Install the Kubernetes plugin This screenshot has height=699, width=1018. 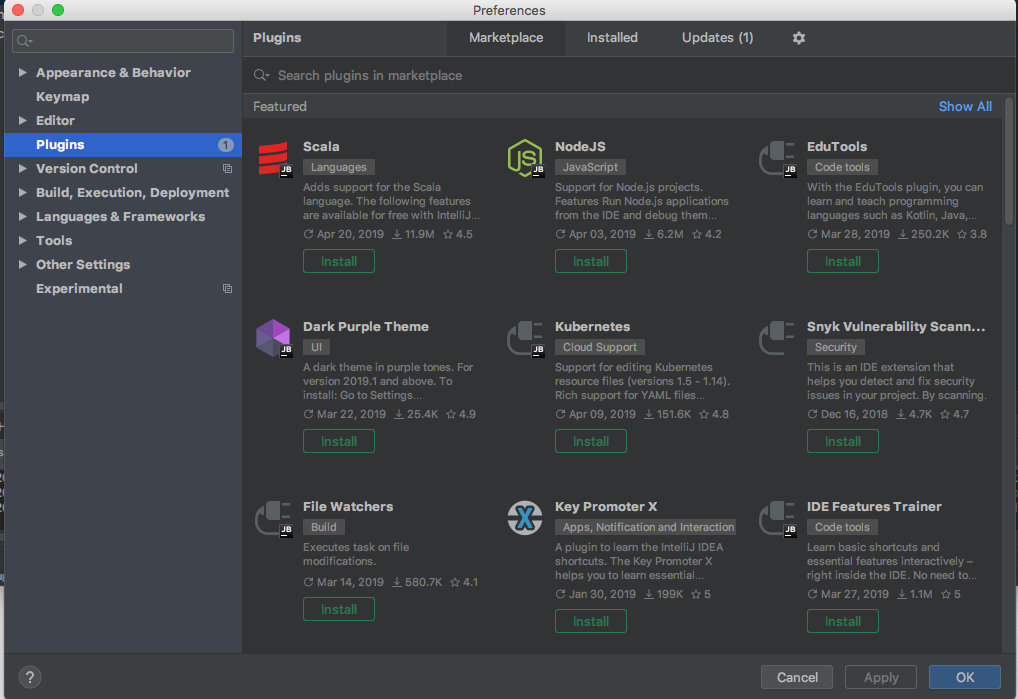590,441
